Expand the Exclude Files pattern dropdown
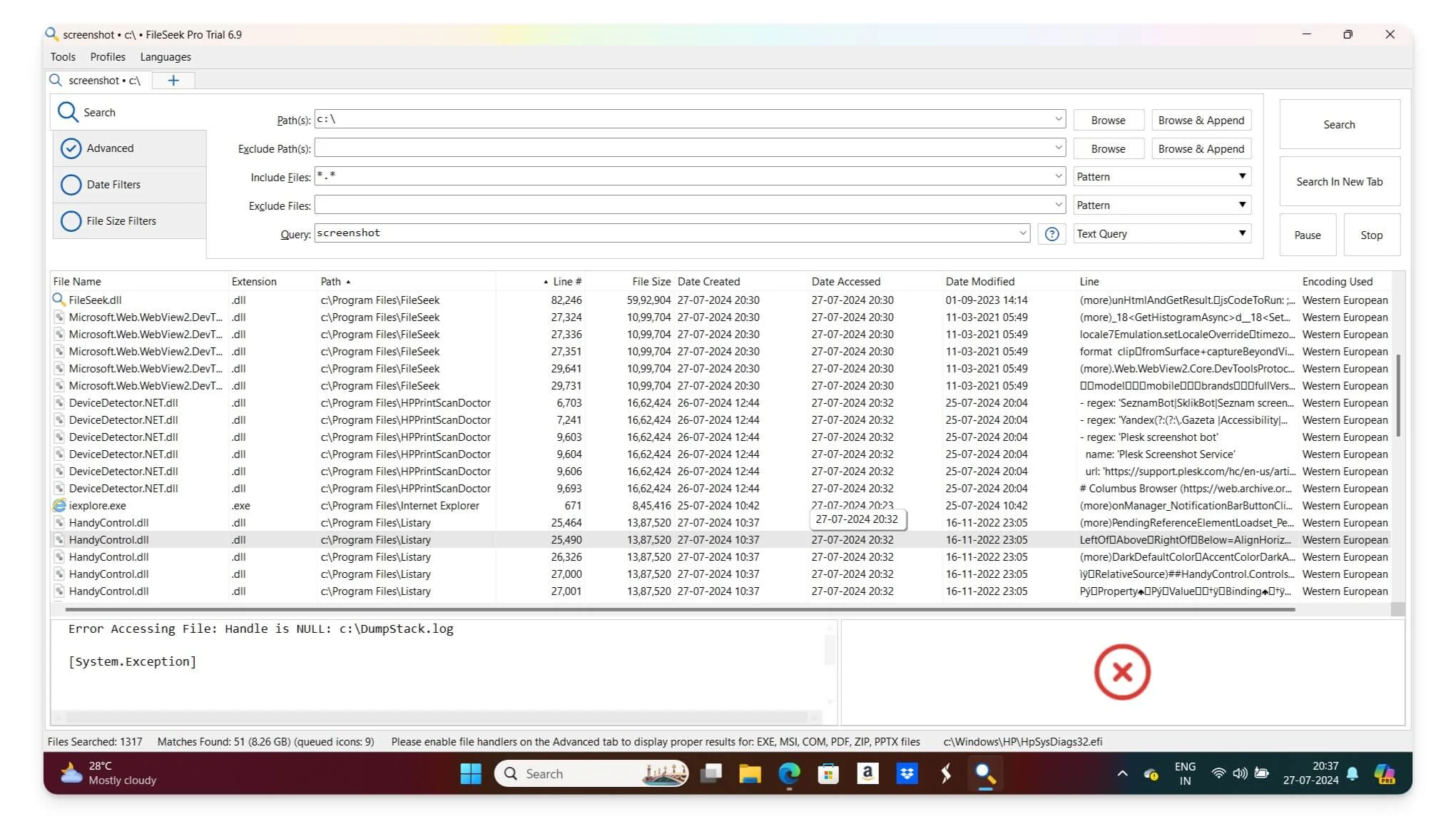Screen dimensions: 1456x819 1242,204
